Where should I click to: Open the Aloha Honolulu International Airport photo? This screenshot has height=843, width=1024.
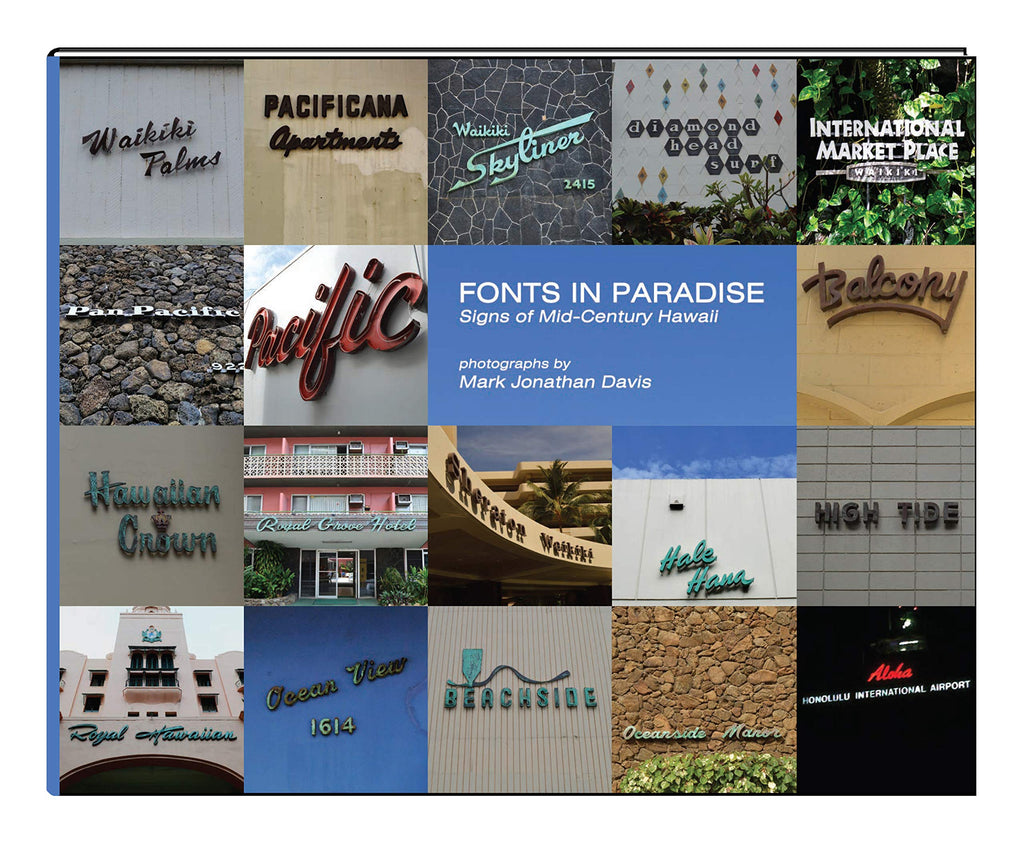coord(886,700)
